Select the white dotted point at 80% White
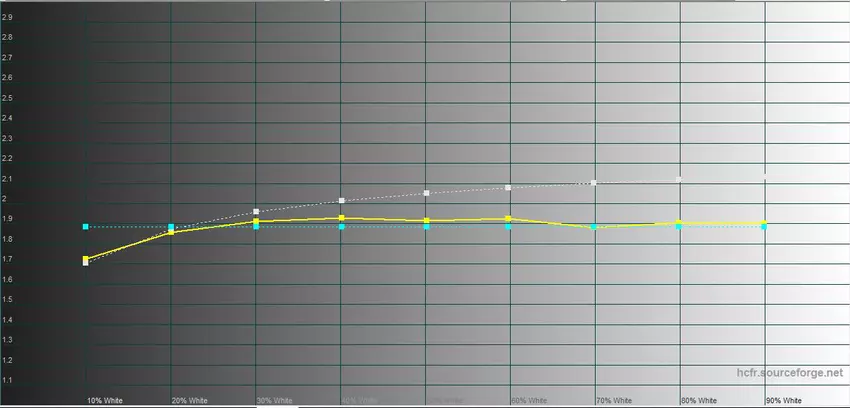 tap(679, 180)
